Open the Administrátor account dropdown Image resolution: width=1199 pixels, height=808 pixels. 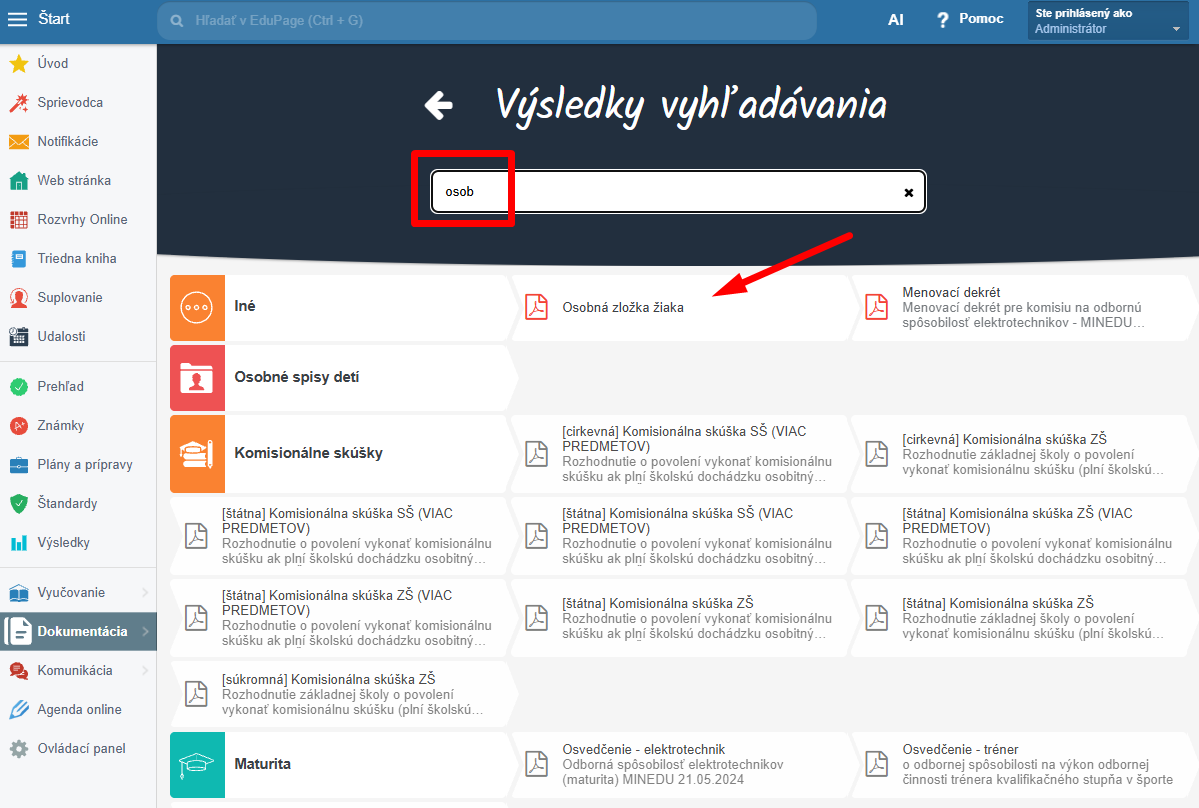[x=1107, y=21]
